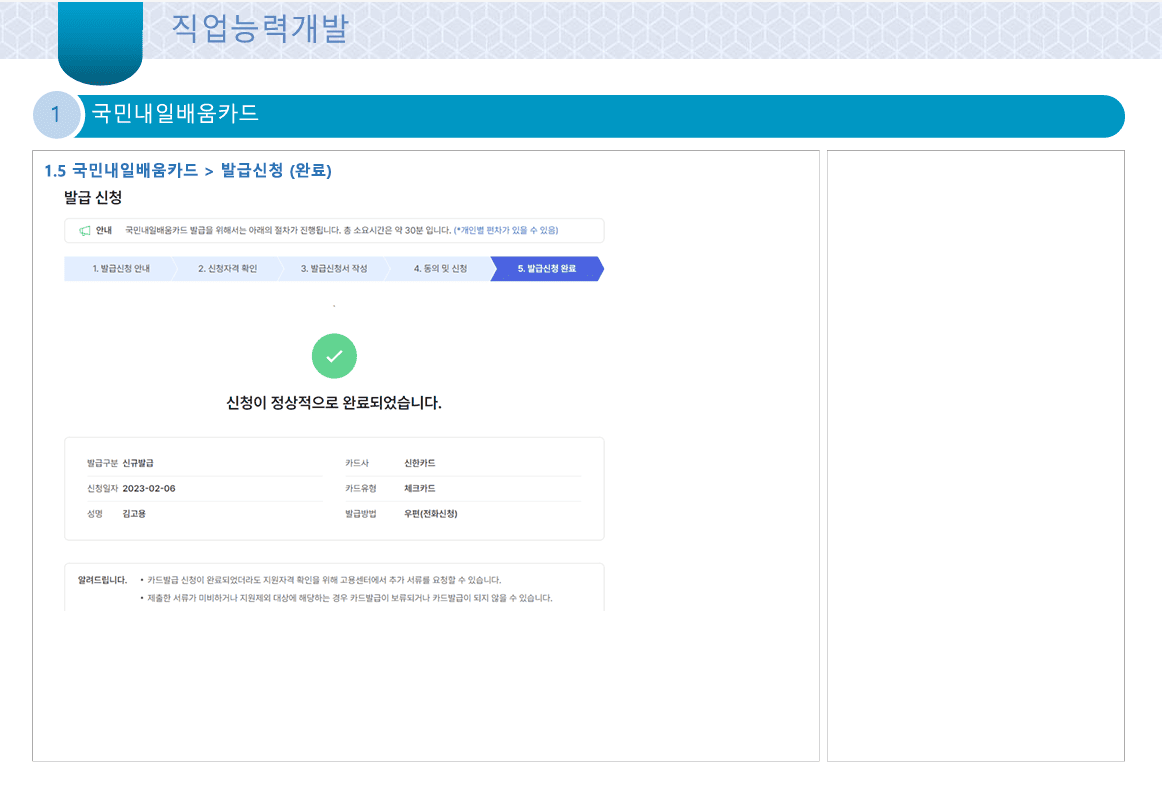Select step 5. 발급신청 완료
The image size is (1162, 811).
point(547,268)
